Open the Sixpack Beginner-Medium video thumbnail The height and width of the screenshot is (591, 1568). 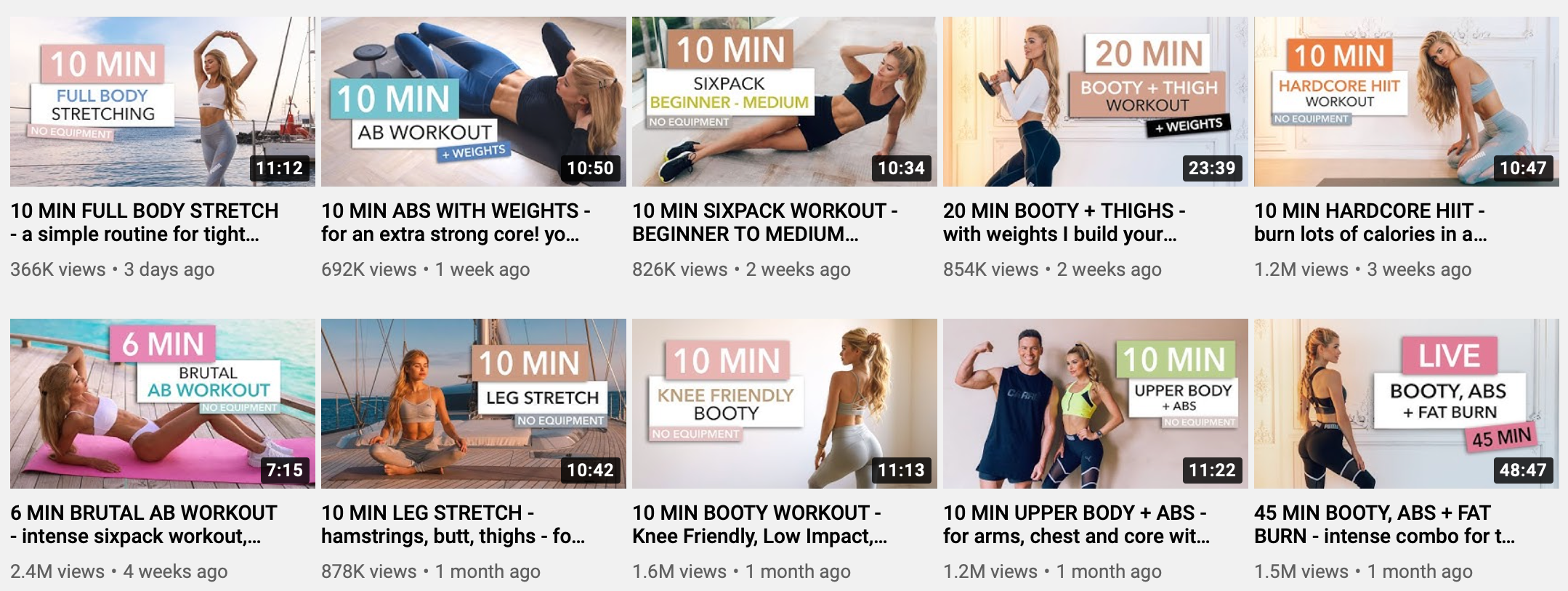[785, 102]
